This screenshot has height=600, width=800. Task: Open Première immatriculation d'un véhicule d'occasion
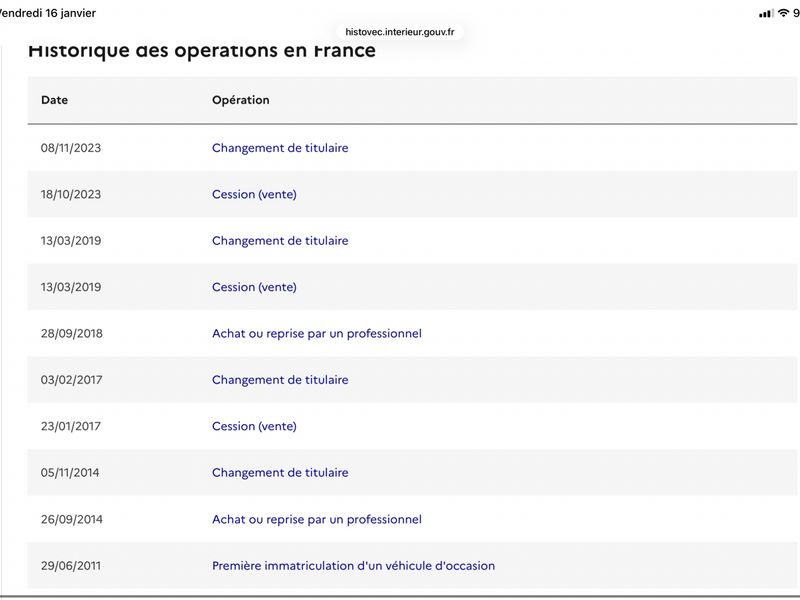(353, 565)
